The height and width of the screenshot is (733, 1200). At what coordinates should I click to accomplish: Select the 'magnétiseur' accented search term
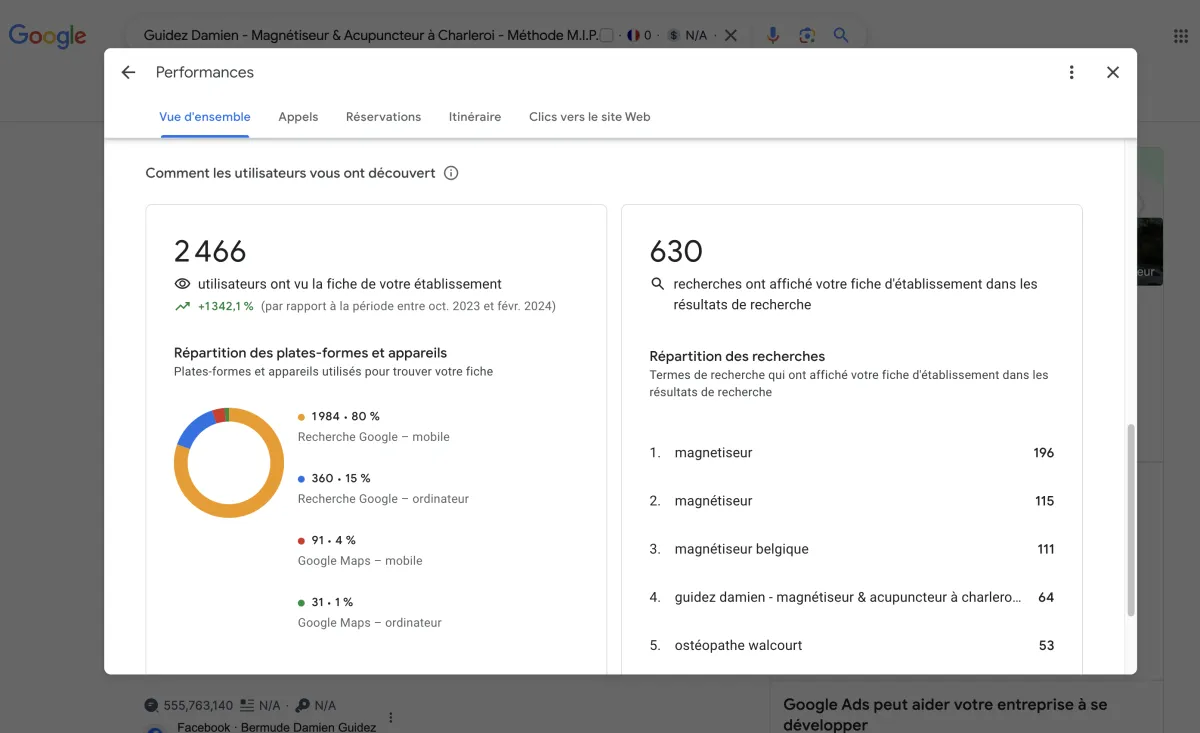[x=852, y=501]
